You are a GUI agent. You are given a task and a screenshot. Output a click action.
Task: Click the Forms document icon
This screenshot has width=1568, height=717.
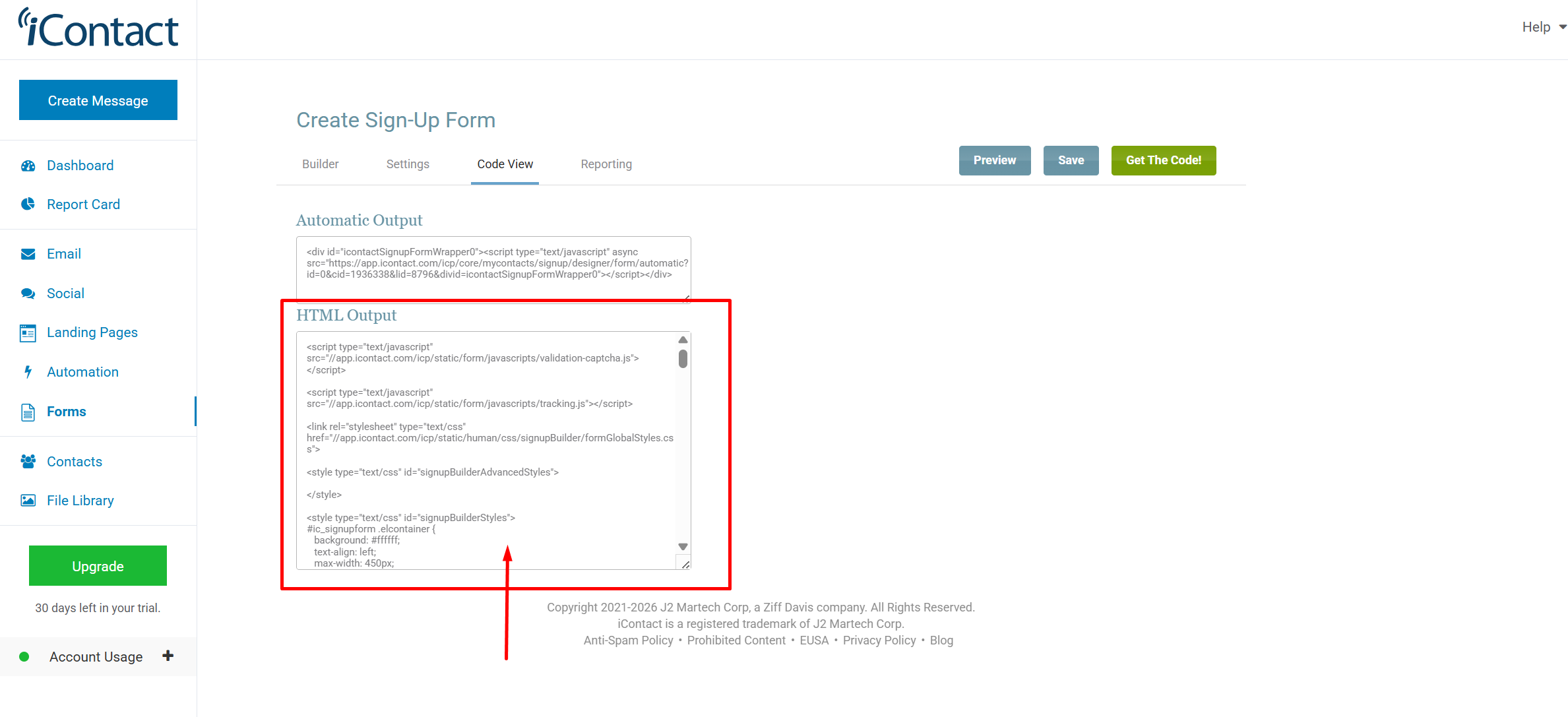click(x=28, y=412)
